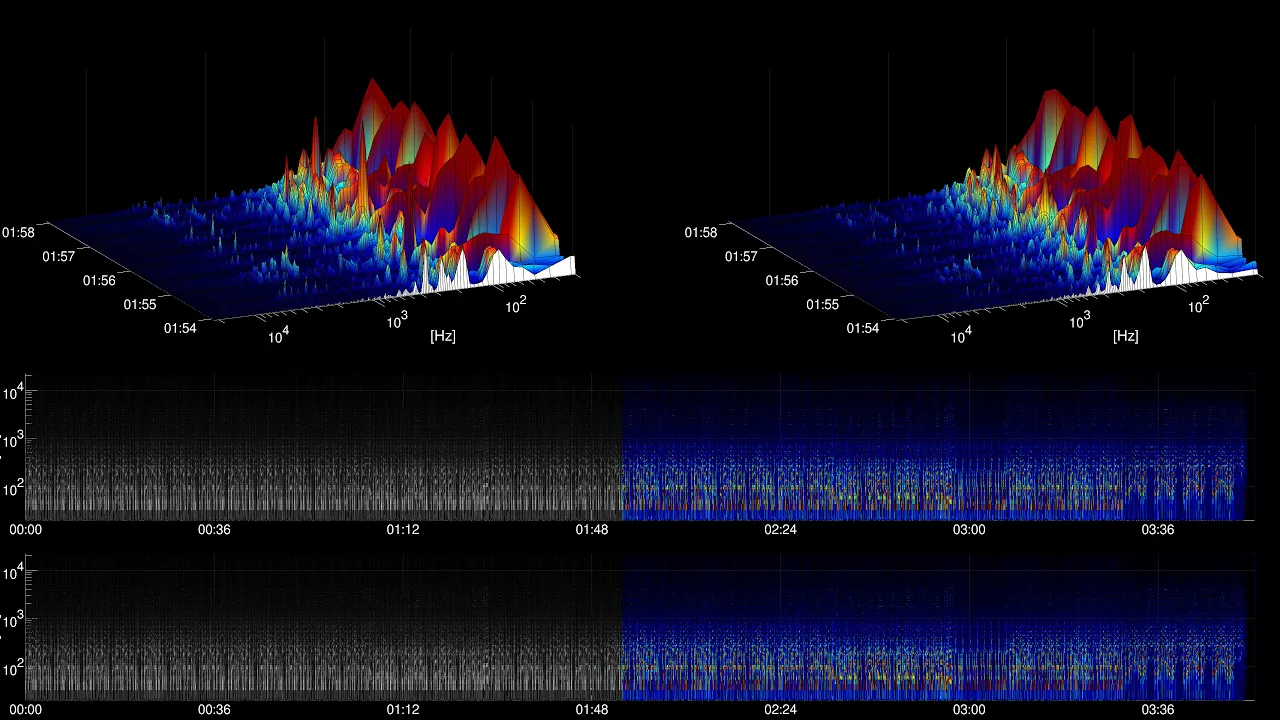Click the played grayscale region of lower spectrogram
1280x720 pixels.
[323, 627]
